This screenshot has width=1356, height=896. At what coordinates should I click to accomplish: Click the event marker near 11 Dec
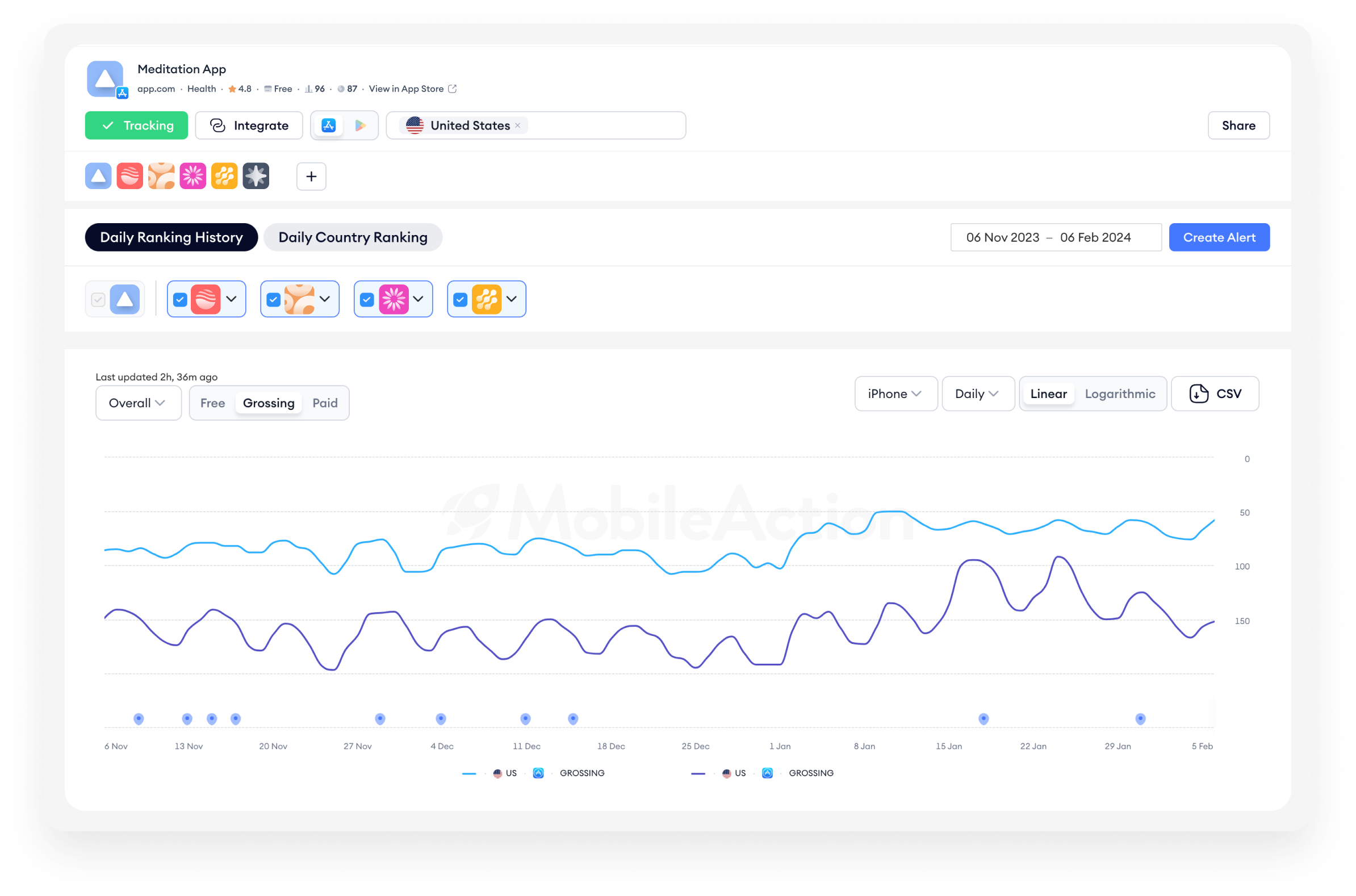526,719
